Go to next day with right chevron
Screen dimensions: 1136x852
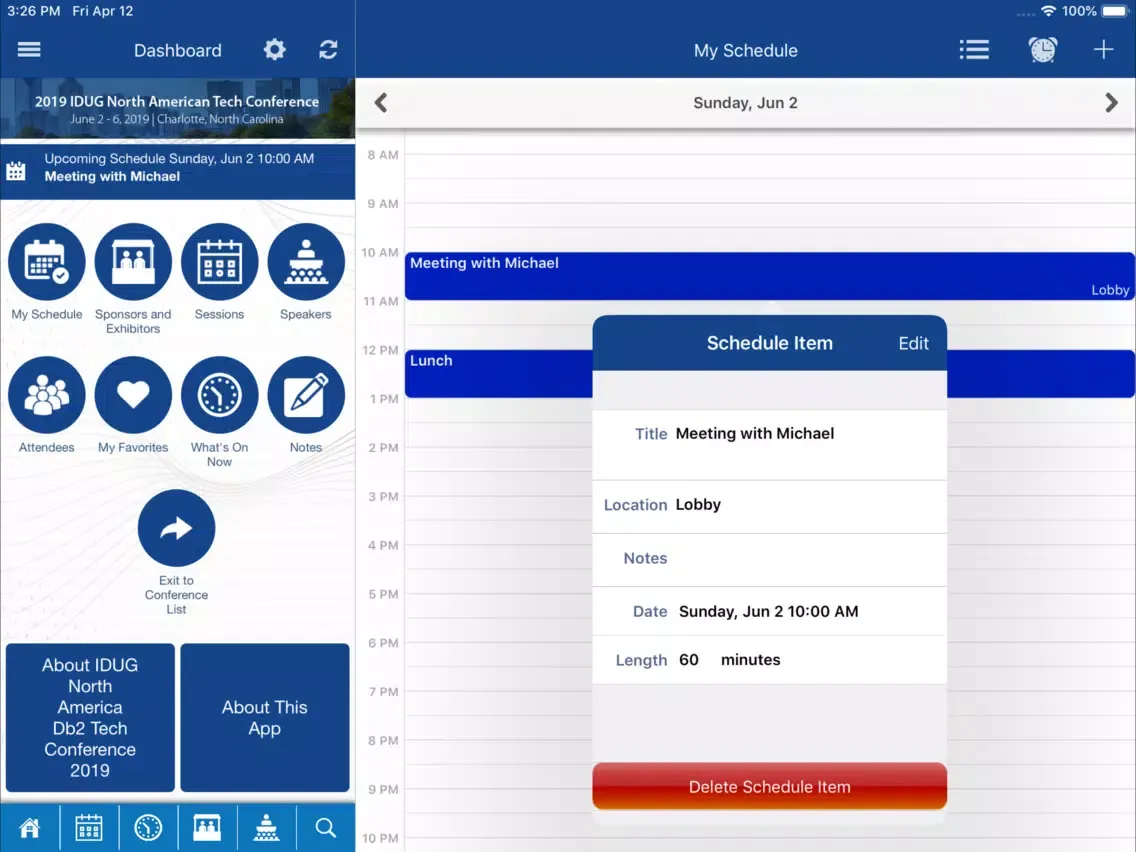(1111, 103)
